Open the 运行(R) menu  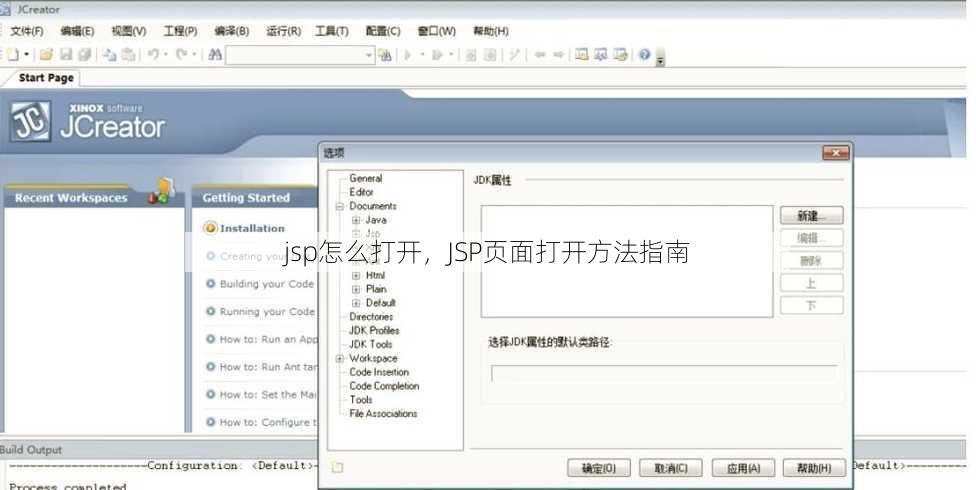(x=284, y=31)
